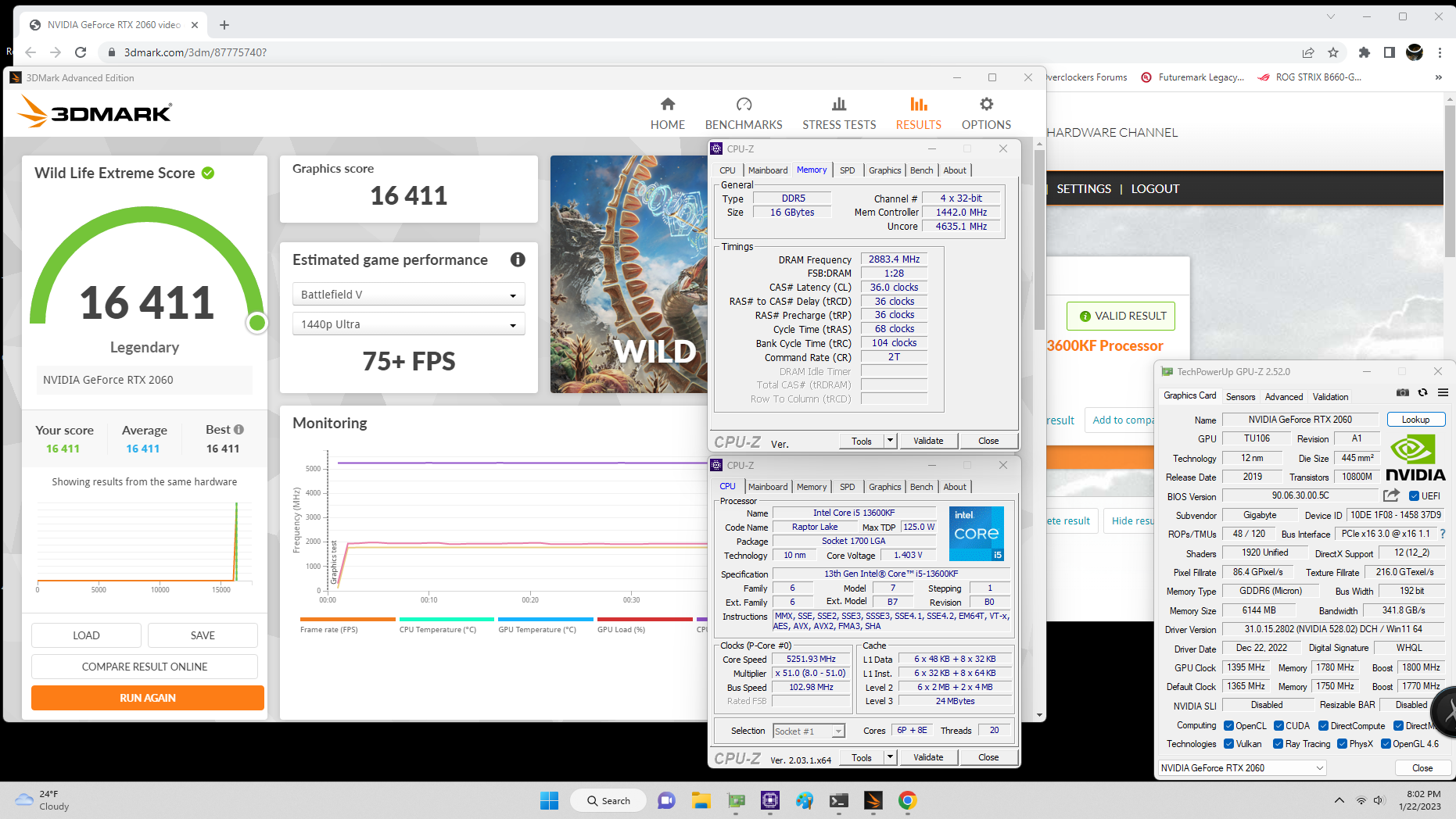Screen dimensions: 1456x819
Task: Click the Wild Life benchmark thumbnail image
Action: [629, 274]
